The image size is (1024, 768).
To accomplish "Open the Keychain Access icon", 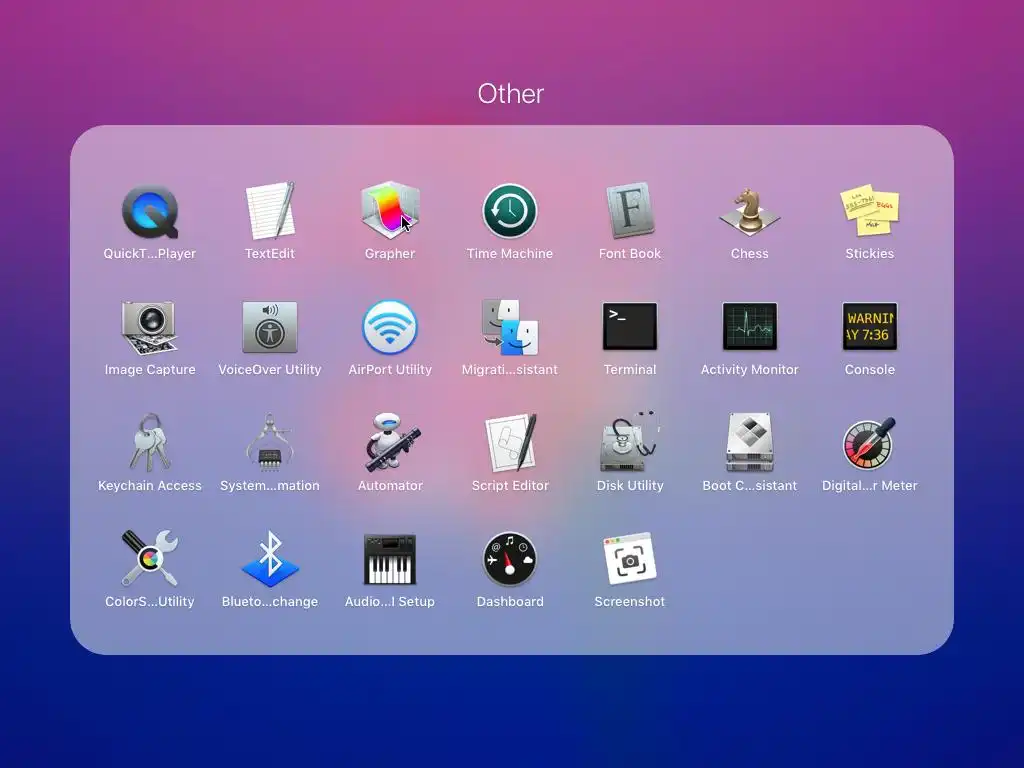I will click(150, 443).
